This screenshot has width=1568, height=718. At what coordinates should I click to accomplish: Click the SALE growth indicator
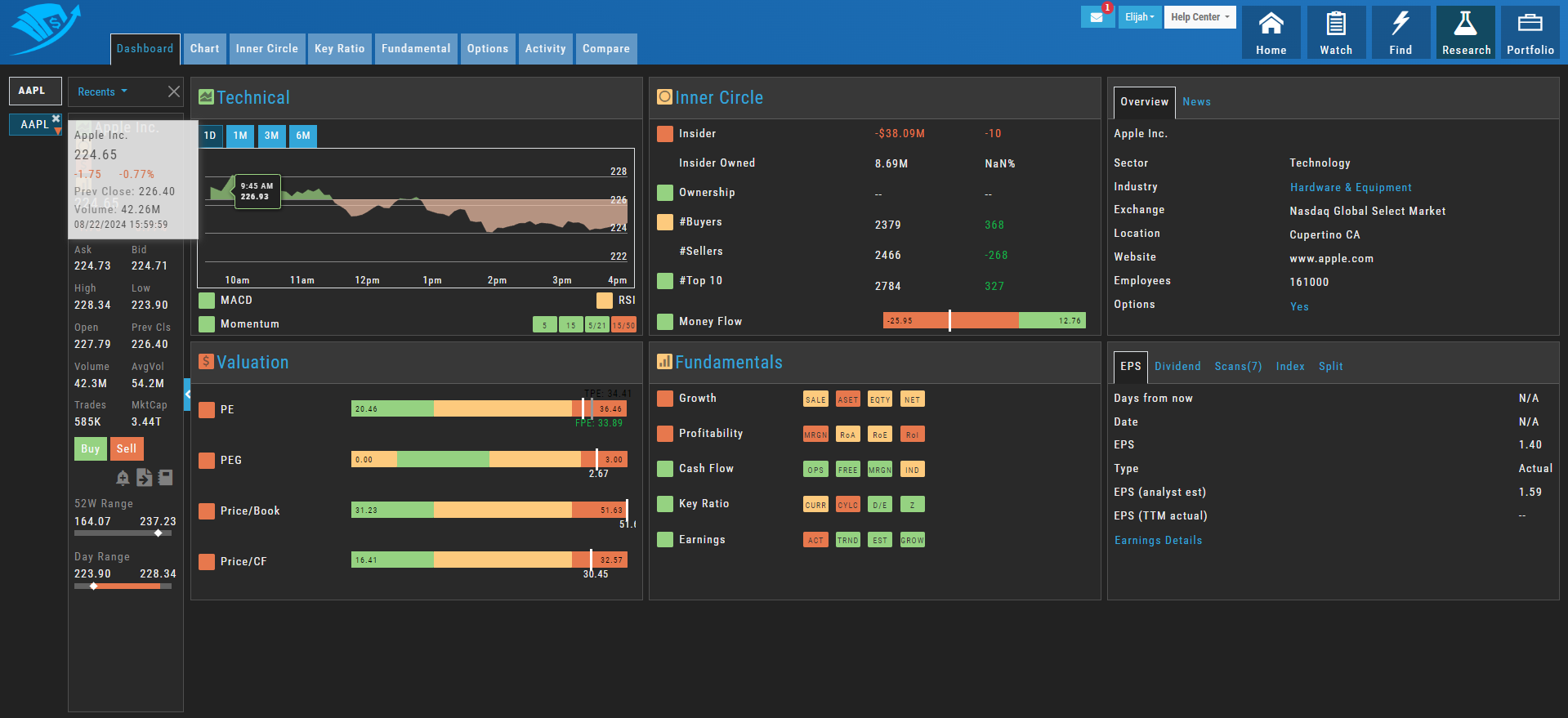click(x=815, y=399)
